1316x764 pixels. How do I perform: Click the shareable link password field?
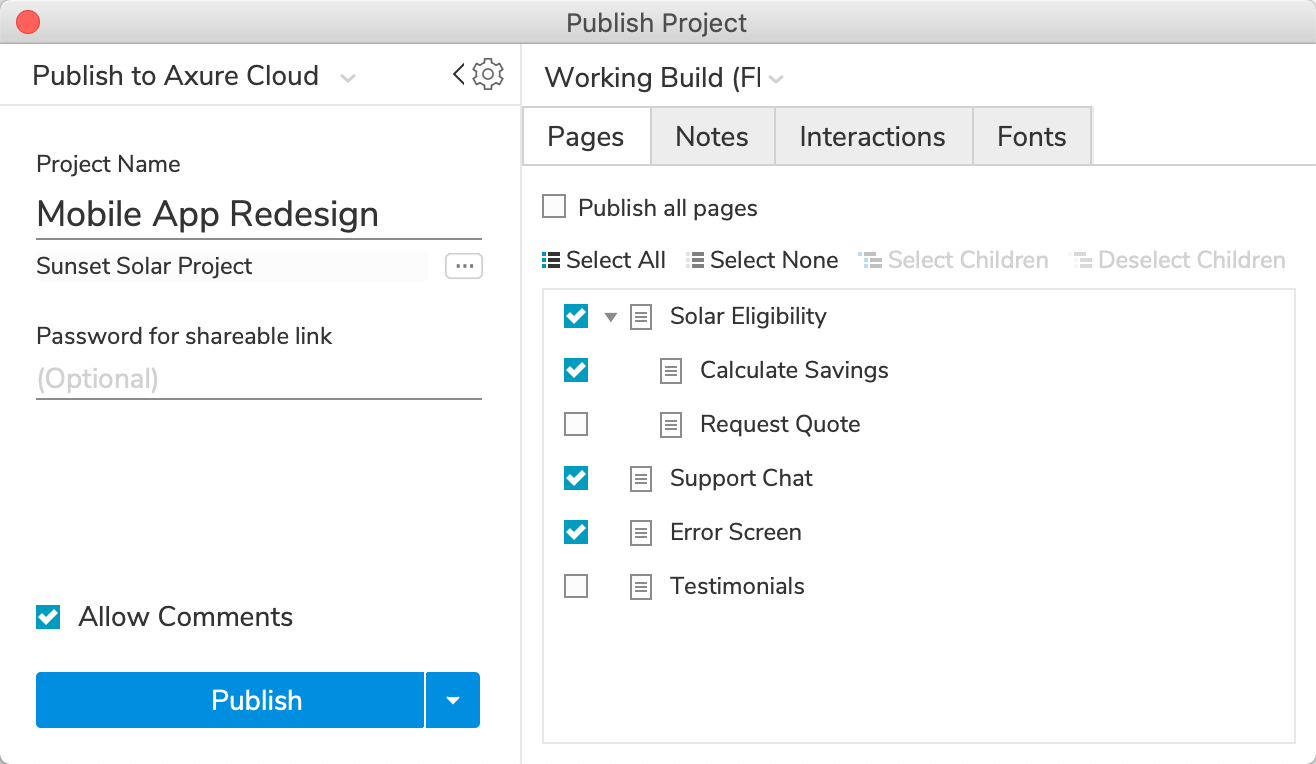pyautogui.click(x=258, y=379)
